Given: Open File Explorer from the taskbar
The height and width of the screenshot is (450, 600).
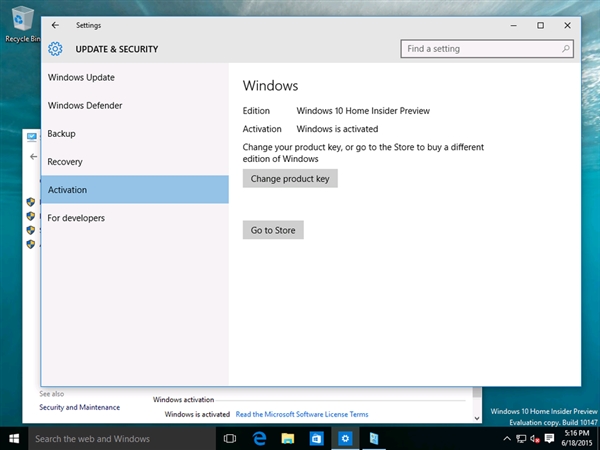Looking at the screenshot, I should pos(288,439).
